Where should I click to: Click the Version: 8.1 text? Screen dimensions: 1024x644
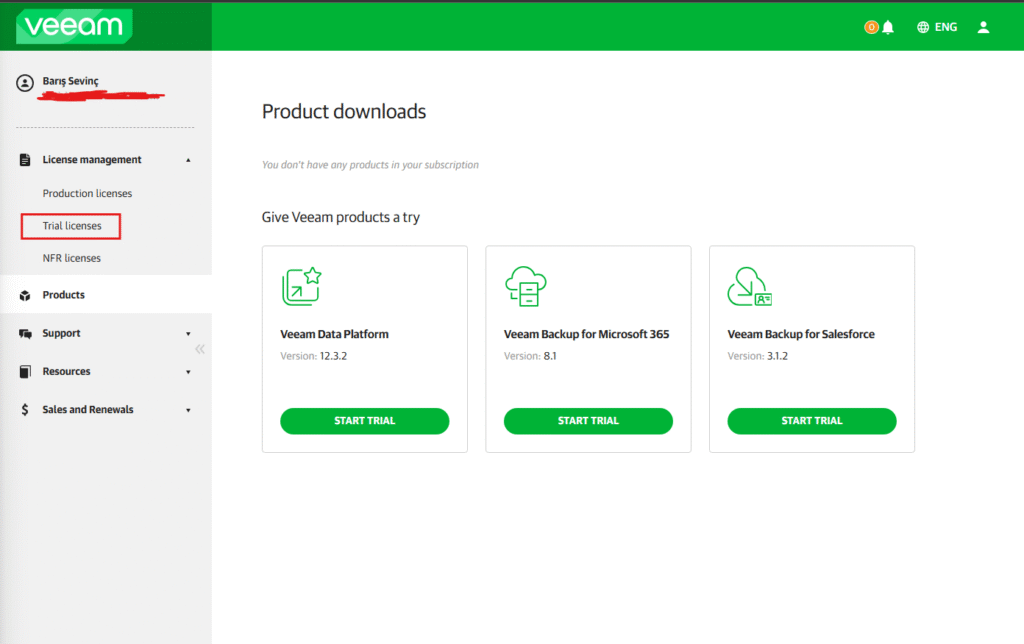point(530,356)
